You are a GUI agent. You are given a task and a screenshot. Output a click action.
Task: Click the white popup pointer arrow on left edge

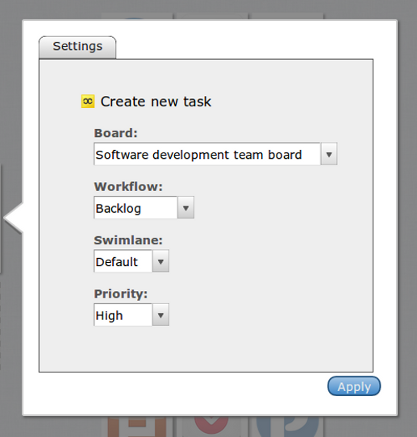coord(13,218)
